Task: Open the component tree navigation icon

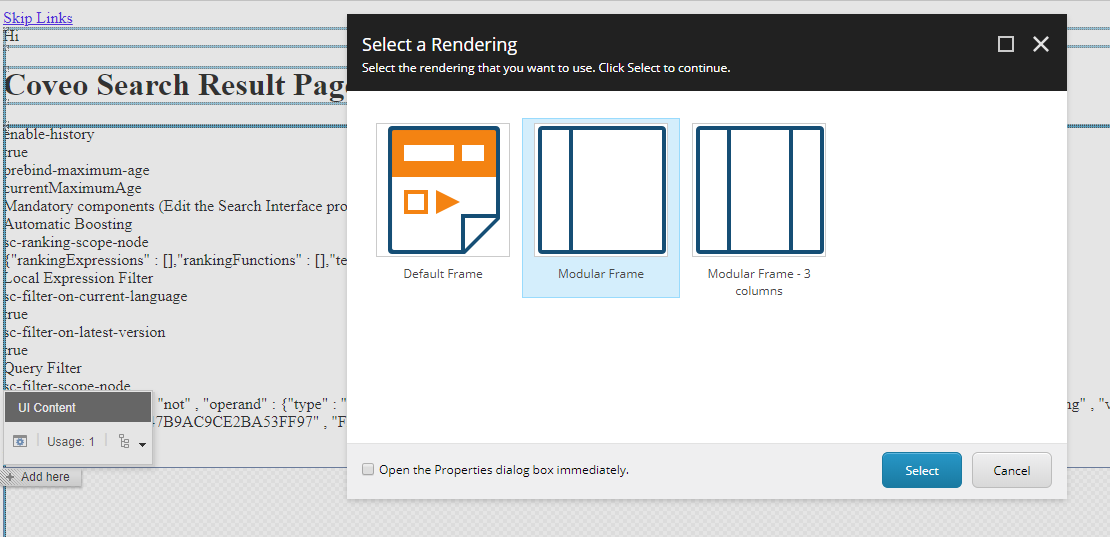Action: [x=125, y=441]
